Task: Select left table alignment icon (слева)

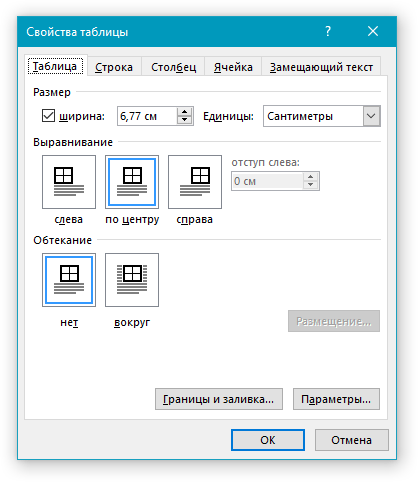Action: click(69, 182)
